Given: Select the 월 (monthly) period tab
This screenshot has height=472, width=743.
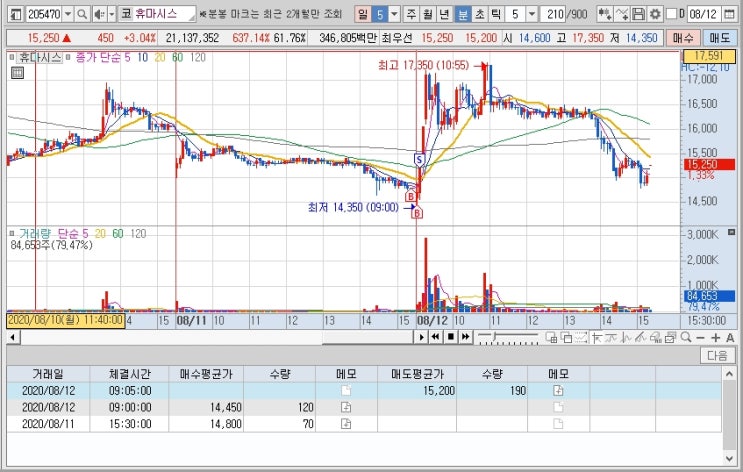Looking at the screenshot, I should pos(428,14).
